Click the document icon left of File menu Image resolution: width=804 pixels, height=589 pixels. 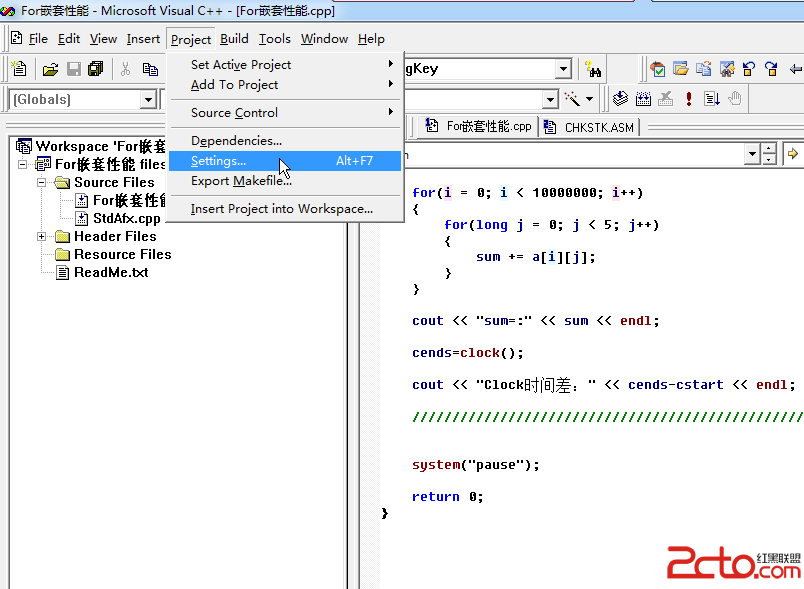[x=16, y=38]
